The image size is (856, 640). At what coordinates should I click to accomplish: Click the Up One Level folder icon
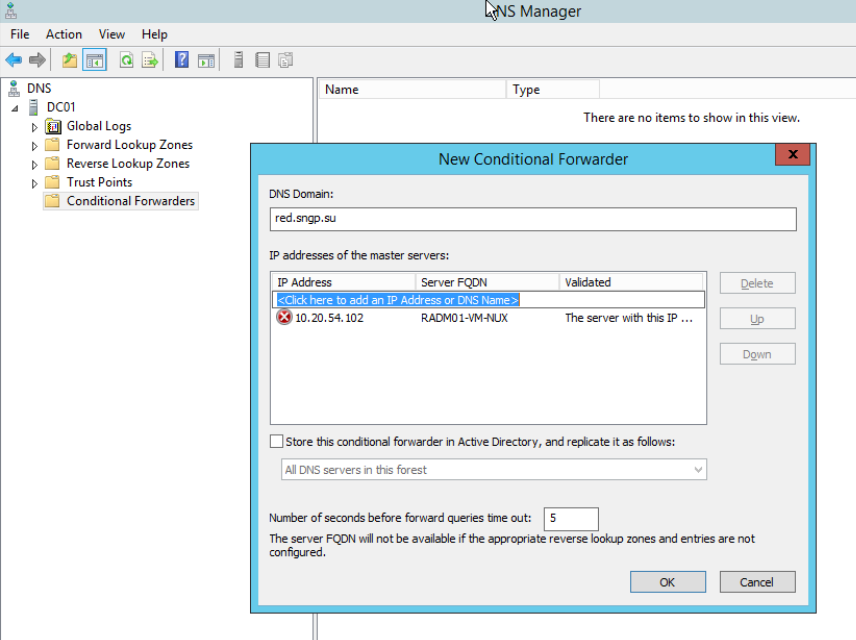point(69,60)
